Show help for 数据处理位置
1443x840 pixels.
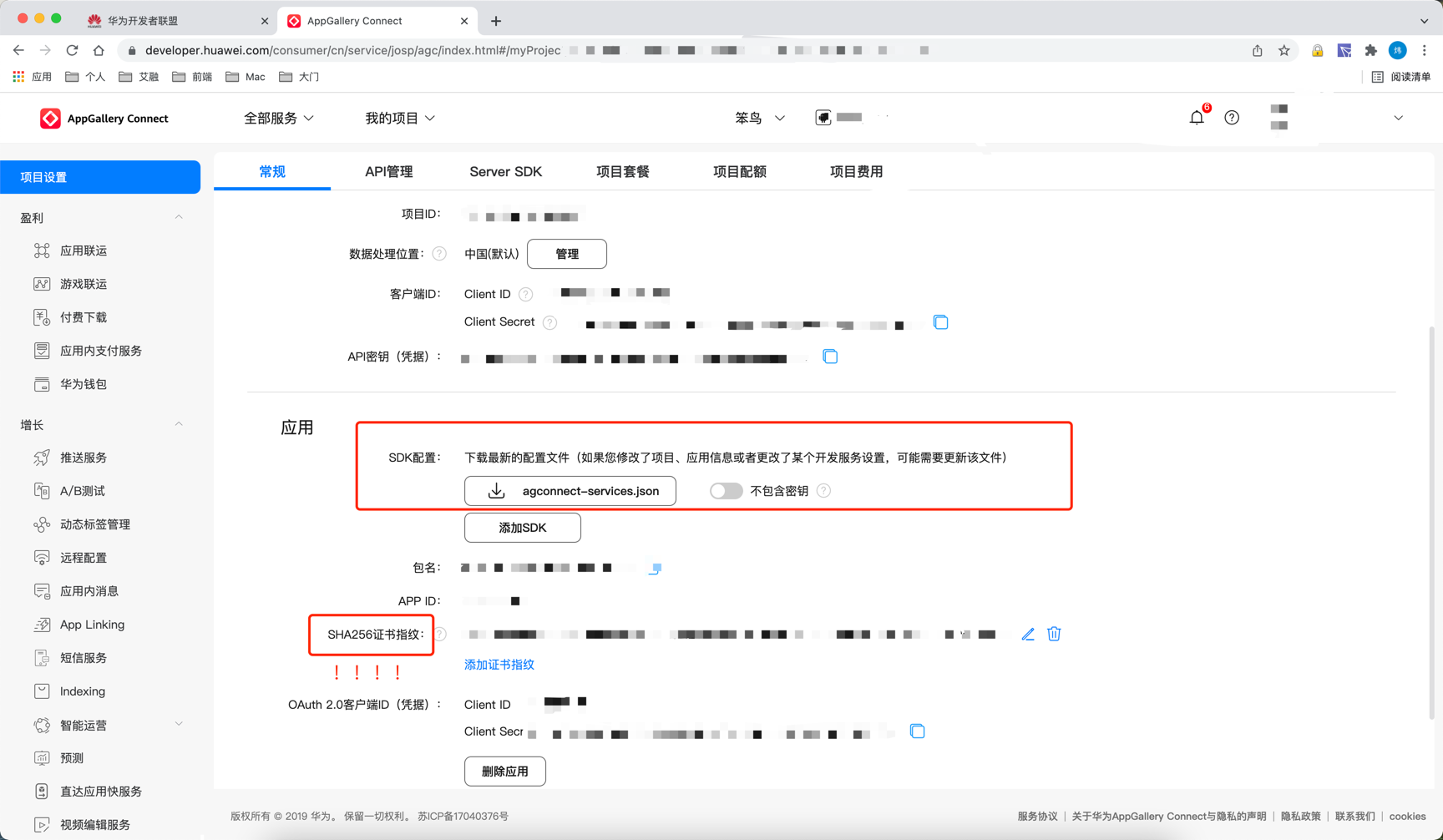(439, 254)
